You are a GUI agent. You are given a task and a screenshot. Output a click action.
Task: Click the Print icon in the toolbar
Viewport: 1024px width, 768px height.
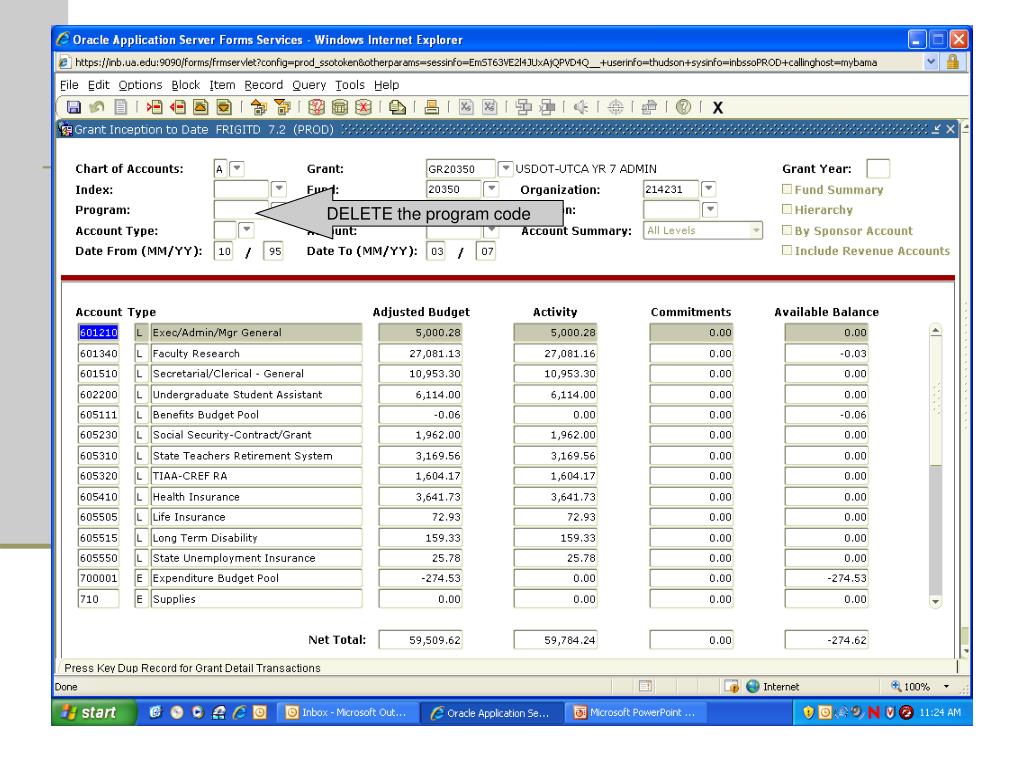(x=432, y=107)
